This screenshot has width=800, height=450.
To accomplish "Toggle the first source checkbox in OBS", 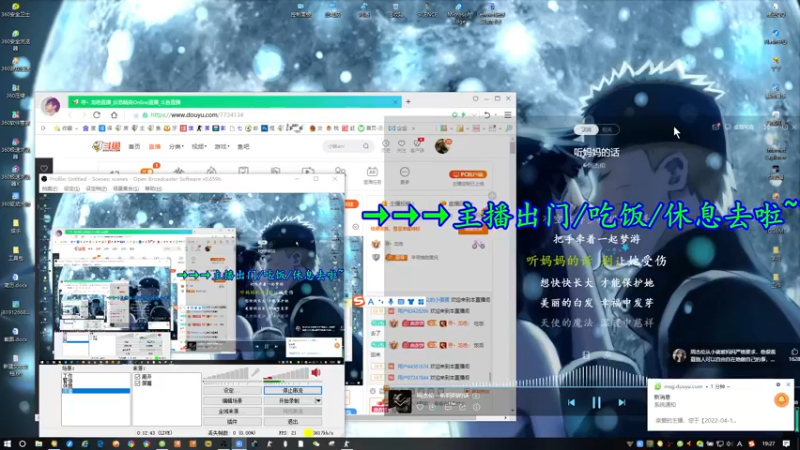I will coord(137,377).
